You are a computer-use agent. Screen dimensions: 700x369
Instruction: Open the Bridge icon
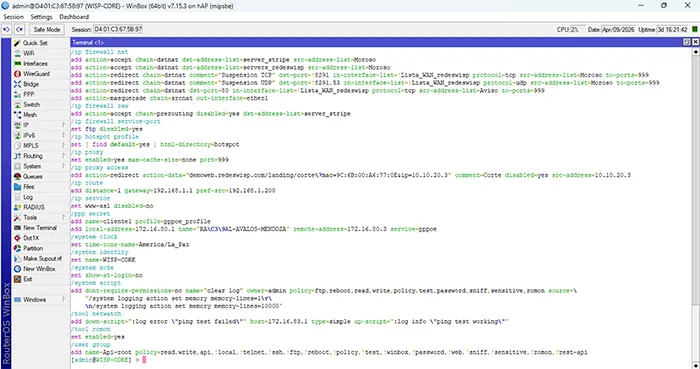[17, 84]
